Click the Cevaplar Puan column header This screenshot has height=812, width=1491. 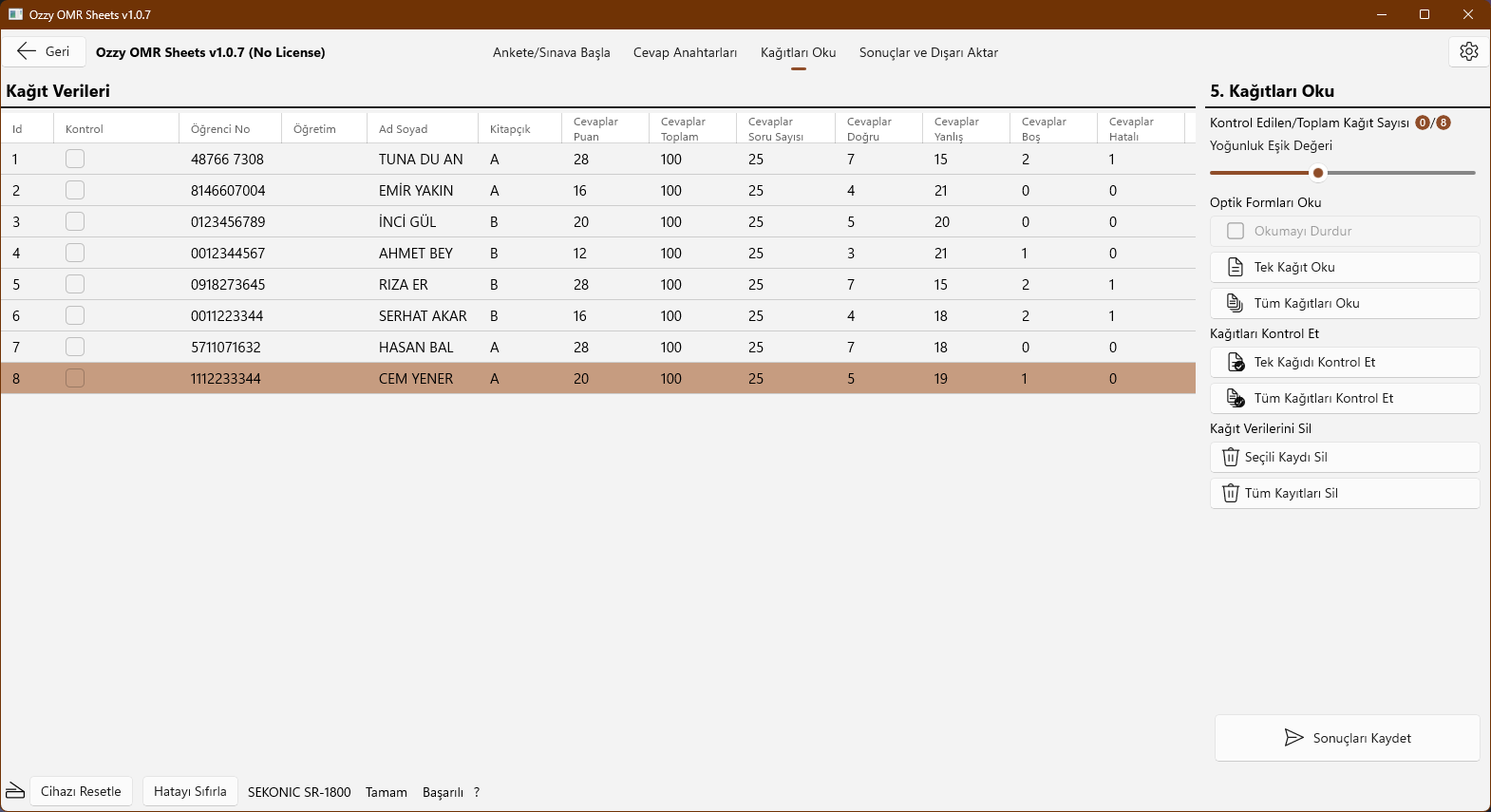tap(595, 129)
